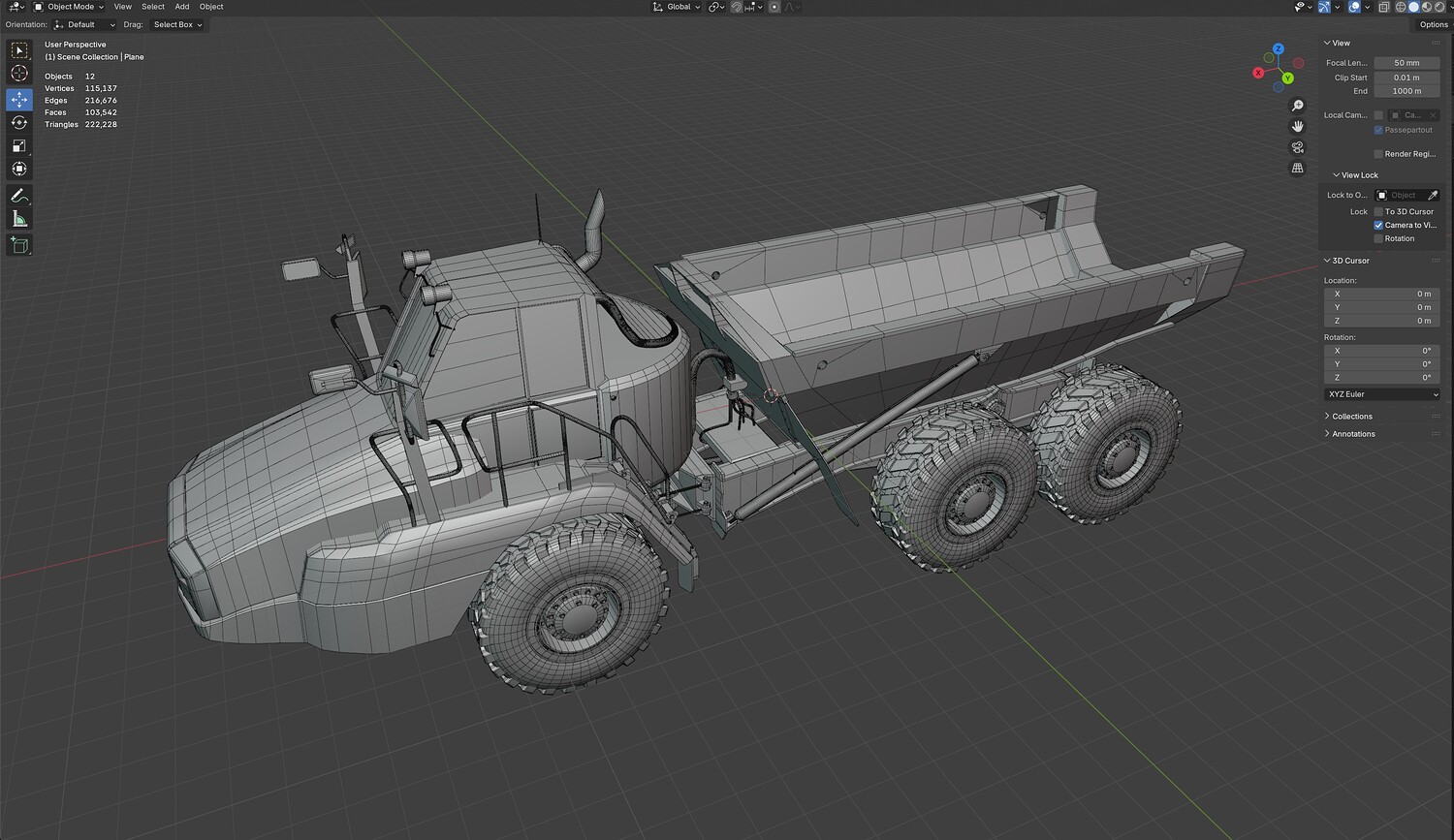Toggle X-ray mode
The width and height of the screenshot is (1454, 840).
1383,7
